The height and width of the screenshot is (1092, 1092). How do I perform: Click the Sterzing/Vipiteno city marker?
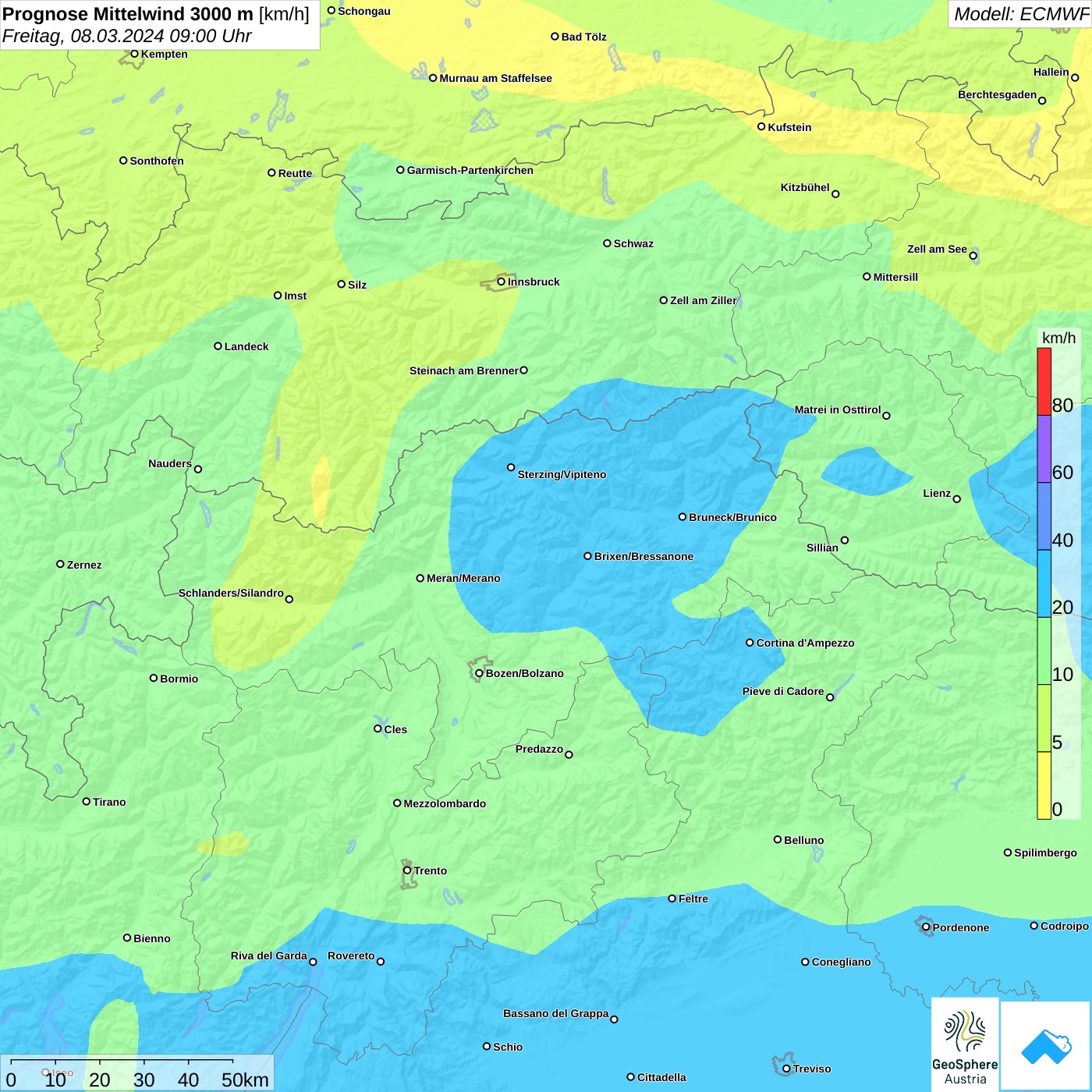click(x=511, y=467)
